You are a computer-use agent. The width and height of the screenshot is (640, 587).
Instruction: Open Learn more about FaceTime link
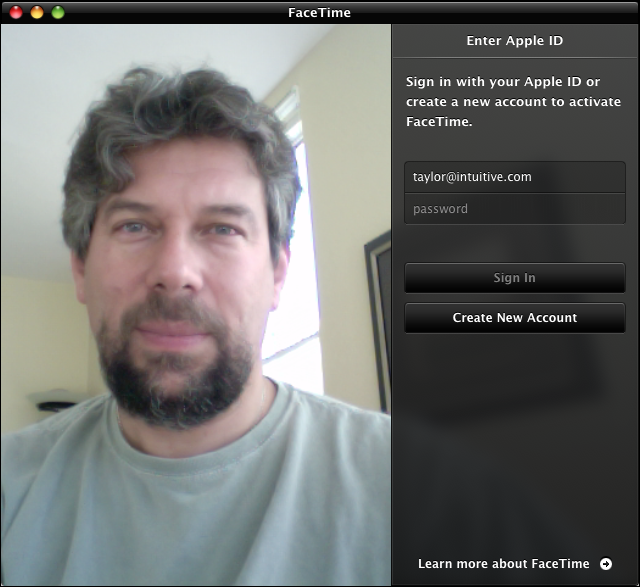click(x=504, y=564)
